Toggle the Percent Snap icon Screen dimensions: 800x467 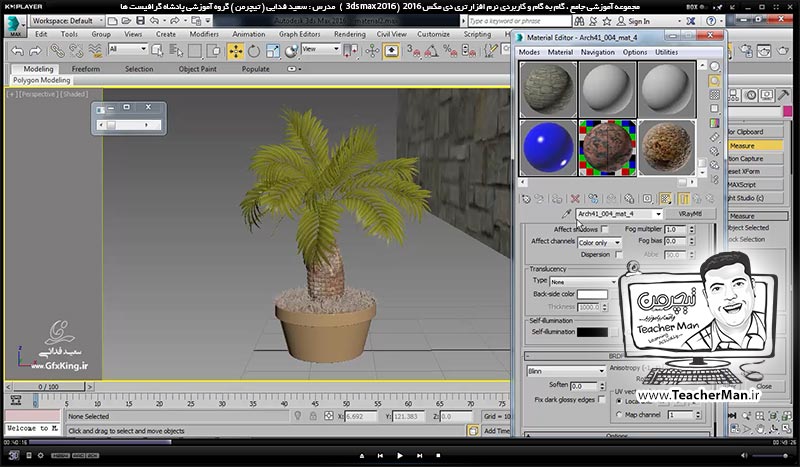coord(450,51)
